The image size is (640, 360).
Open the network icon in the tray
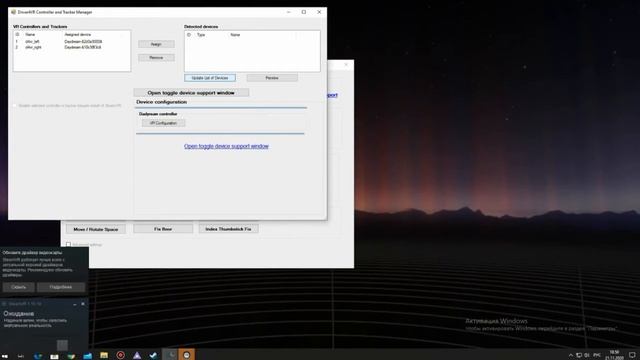pos(579,356)
